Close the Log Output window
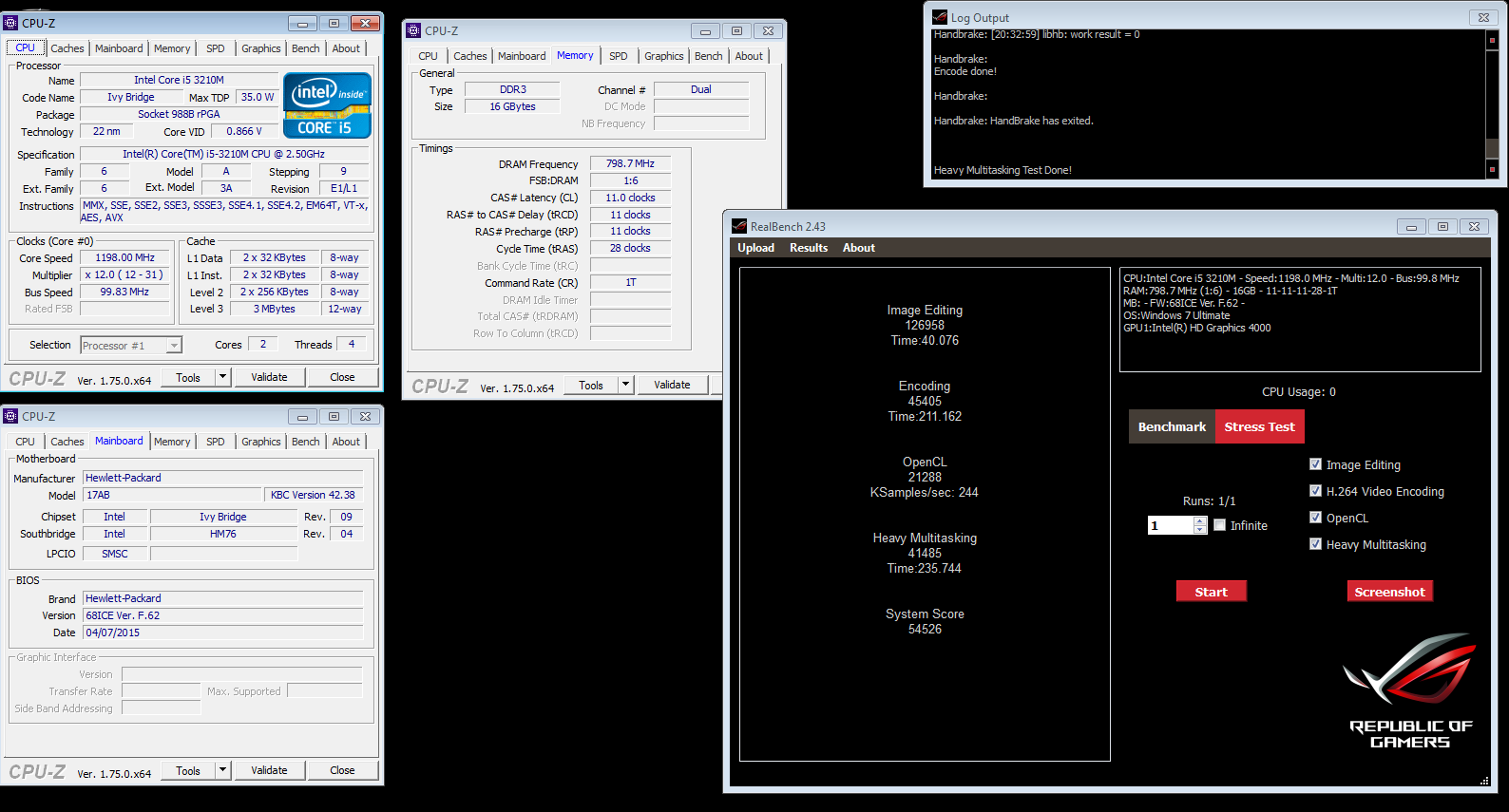The width and height of the screenshot is (1509, 812). click(x=1483, y=17)
